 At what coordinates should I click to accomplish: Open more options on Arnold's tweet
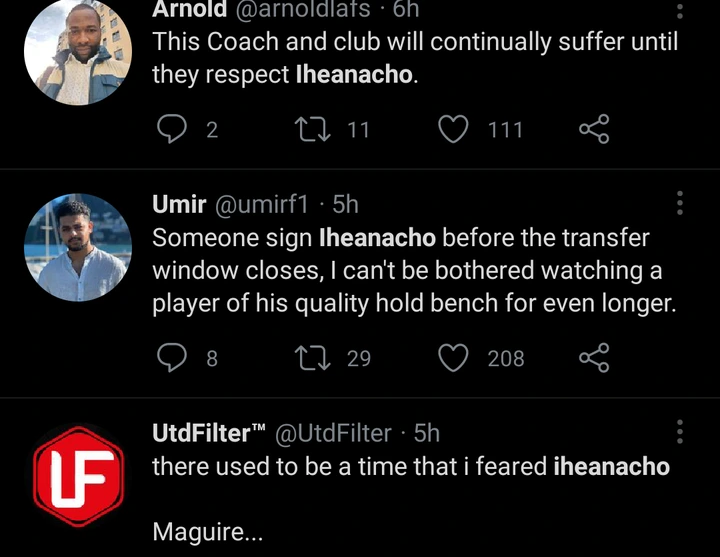[680, 12]
